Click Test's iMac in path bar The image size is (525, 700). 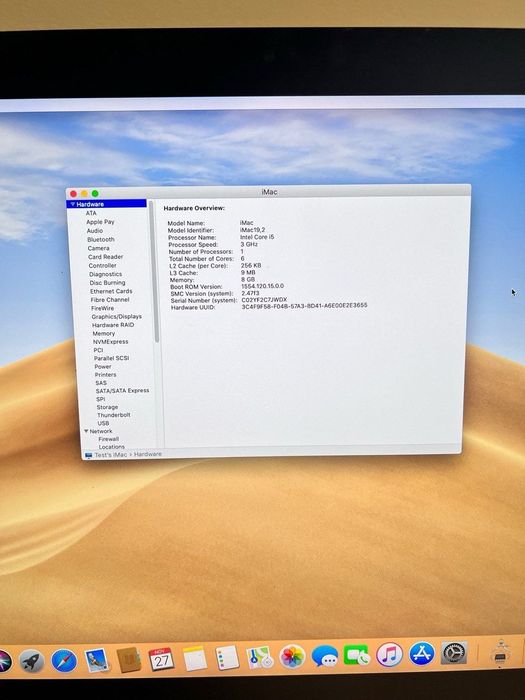point(111,454)
